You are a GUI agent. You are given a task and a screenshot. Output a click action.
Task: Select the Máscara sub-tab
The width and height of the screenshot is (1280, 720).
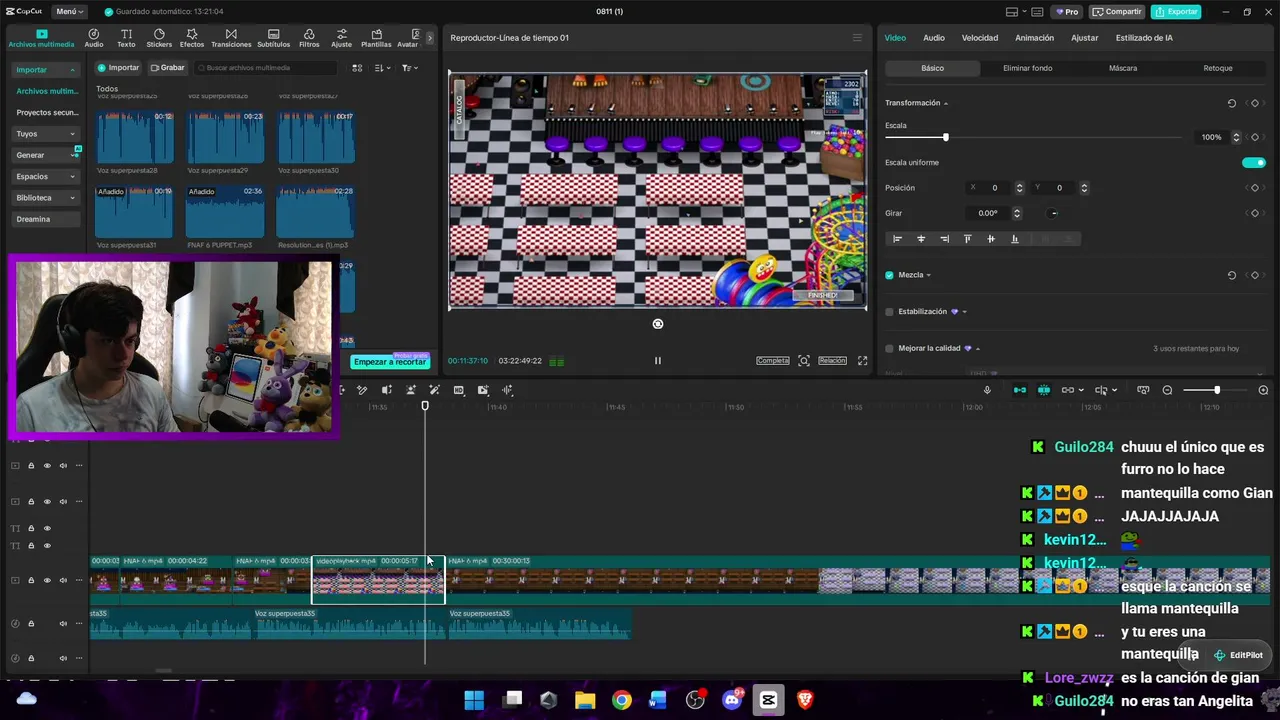pyautogui.click(x=1123, y=68)
